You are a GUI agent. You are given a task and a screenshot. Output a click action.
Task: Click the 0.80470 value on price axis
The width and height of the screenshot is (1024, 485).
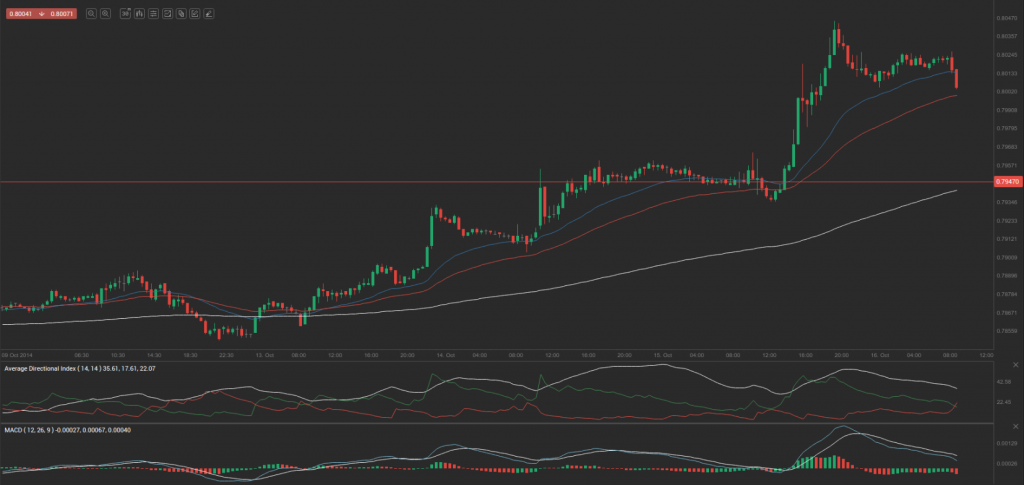(x=1006, y=18)
